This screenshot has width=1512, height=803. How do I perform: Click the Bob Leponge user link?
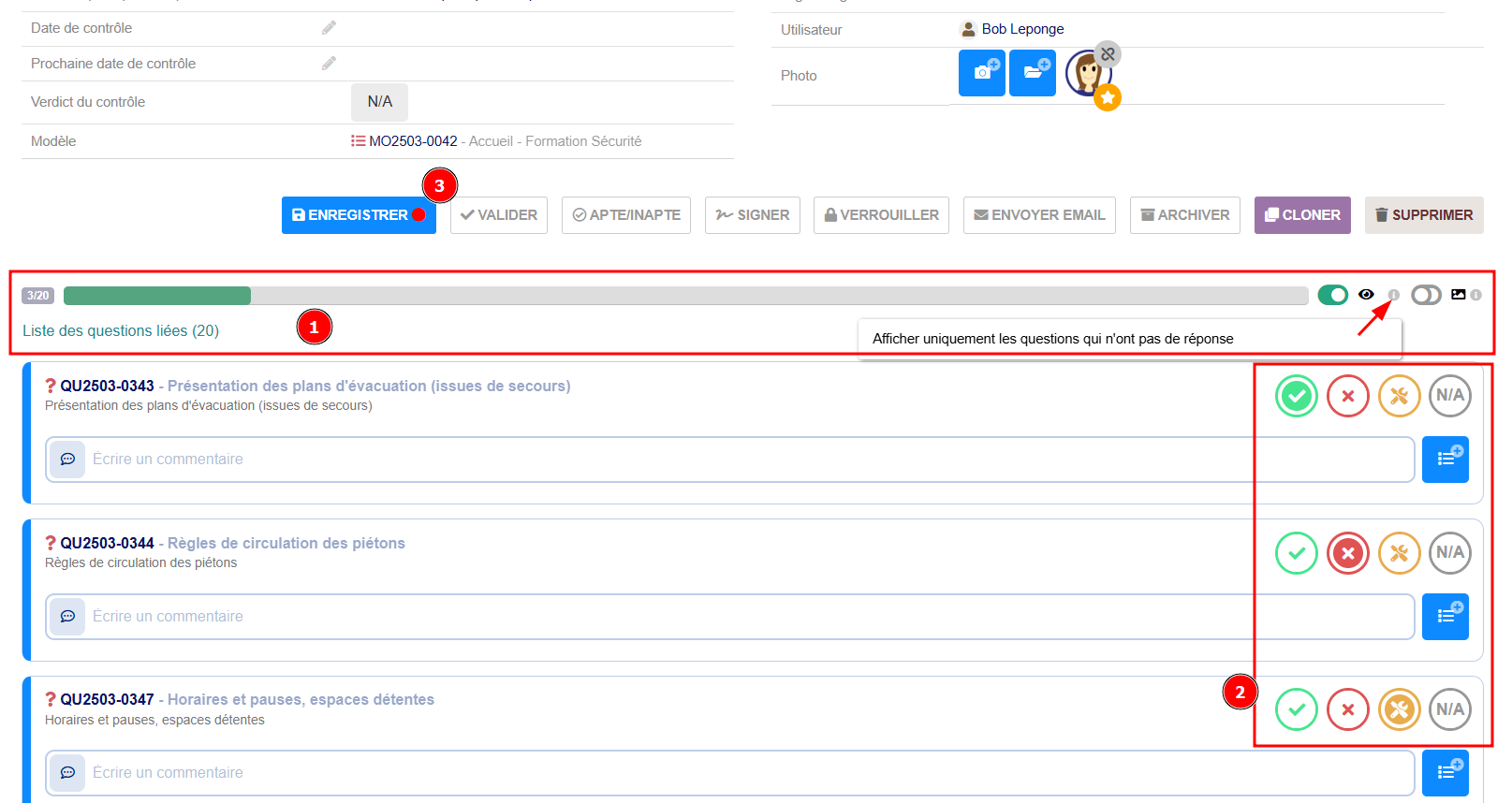pyautogui.click(x=1022, y=29)
